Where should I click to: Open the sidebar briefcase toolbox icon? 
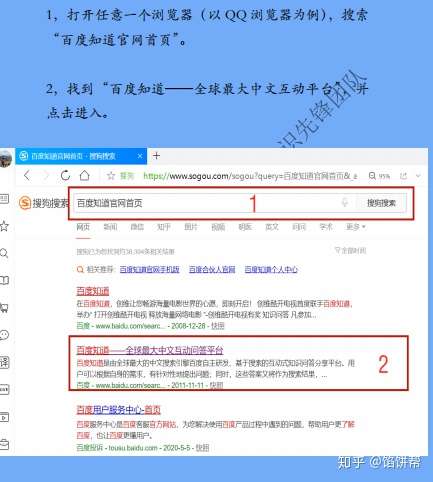point(4,444)
